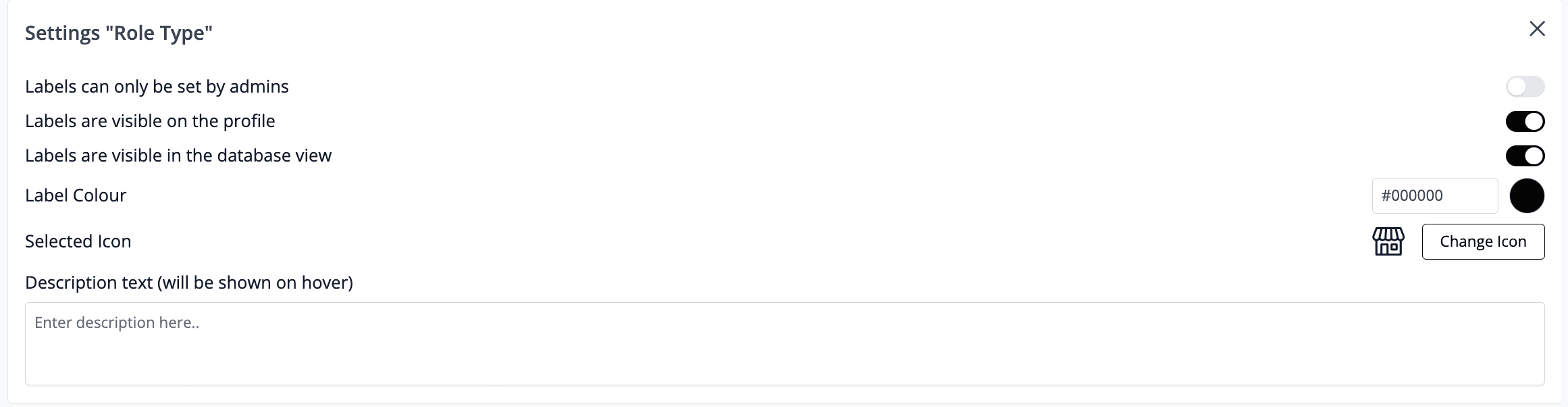Click the "Labels can only be set by admins" text
Viewport: 1568px width, 407px height.
click(157, 87)
